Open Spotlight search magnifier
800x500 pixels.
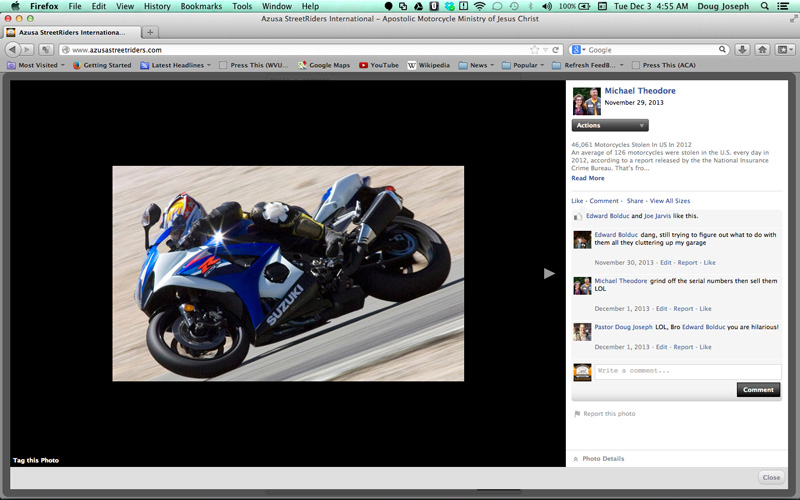point(764,6)
